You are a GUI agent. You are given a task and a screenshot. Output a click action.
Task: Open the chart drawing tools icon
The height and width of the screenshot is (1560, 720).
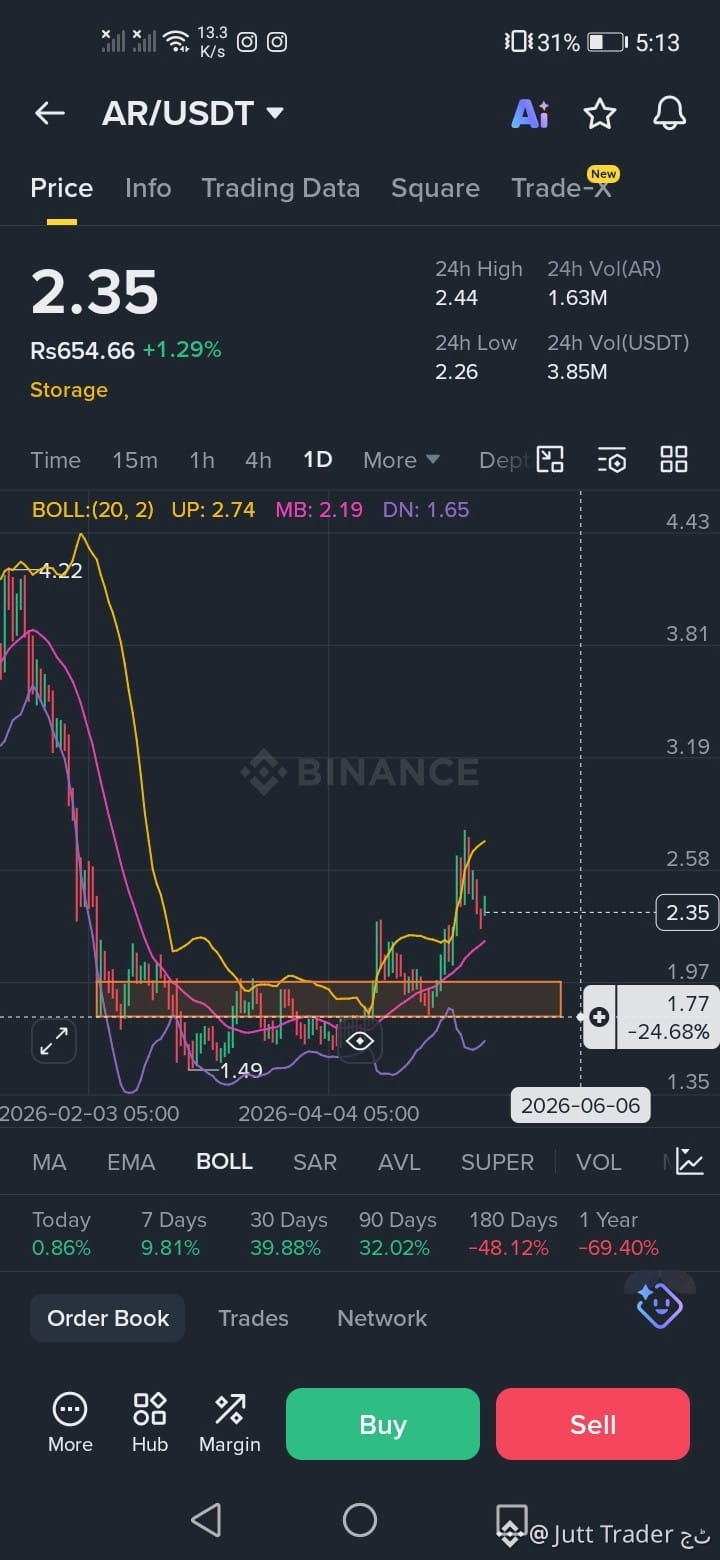pyautogui.click(x=550, y=459)
